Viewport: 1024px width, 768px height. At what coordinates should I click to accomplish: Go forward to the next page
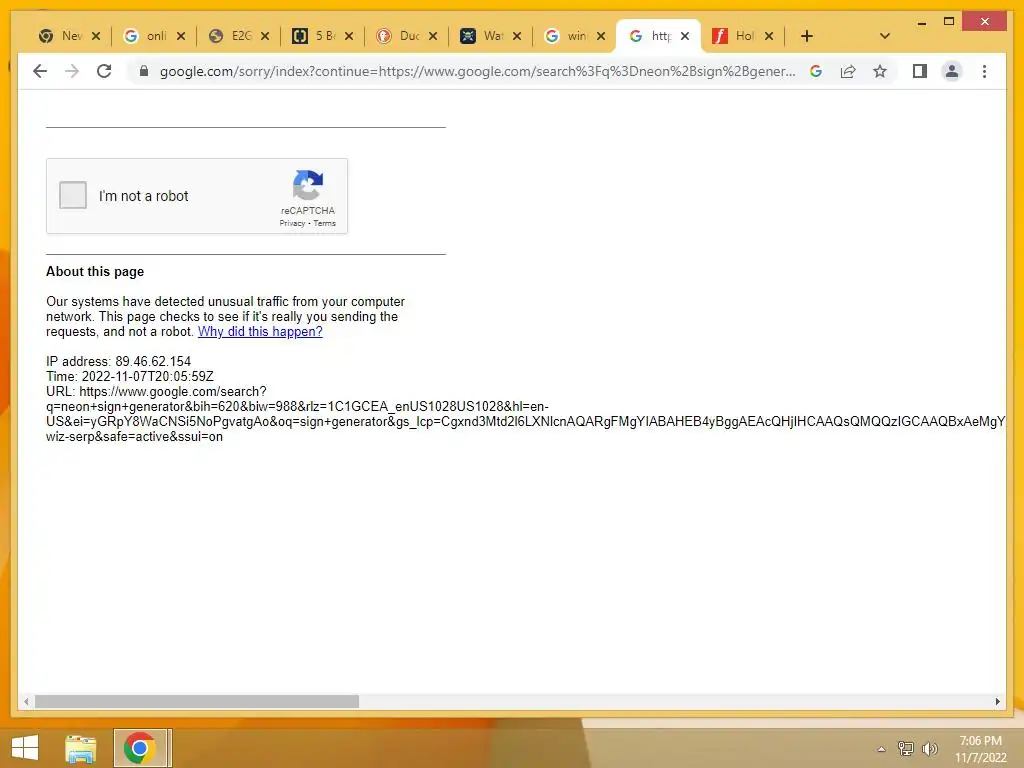(72, 71)
